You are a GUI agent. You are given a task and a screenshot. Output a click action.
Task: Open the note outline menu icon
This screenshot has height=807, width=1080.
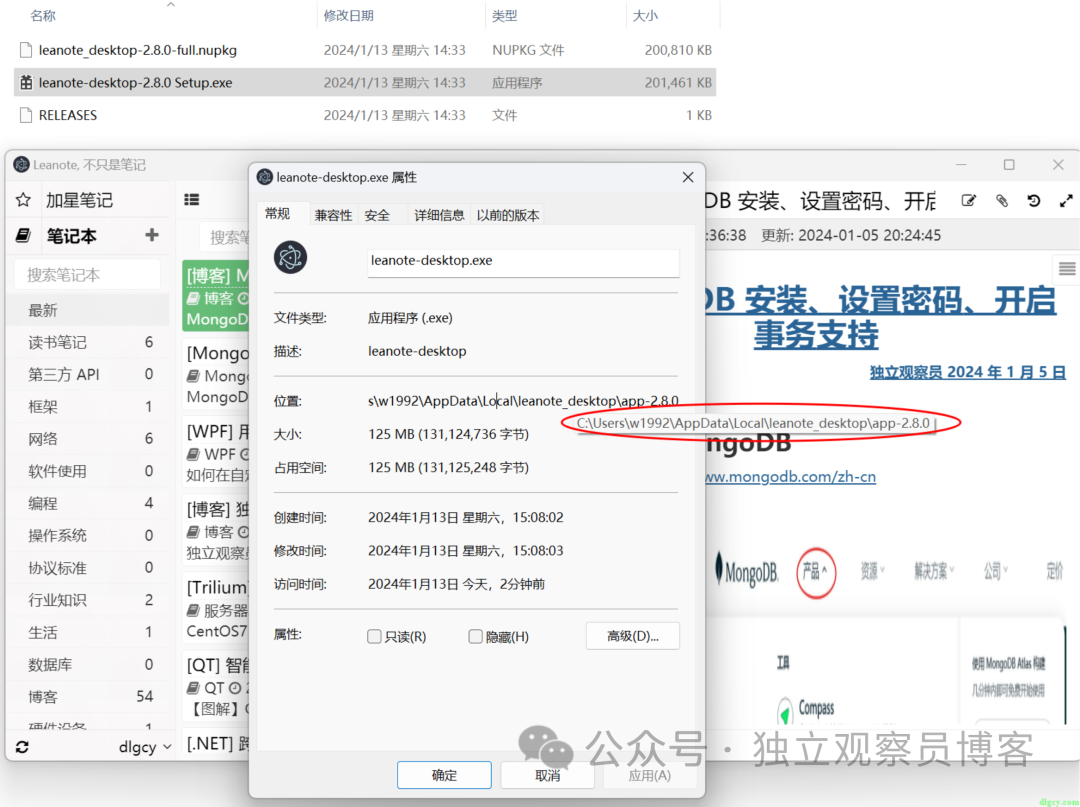pos(1067,269)
